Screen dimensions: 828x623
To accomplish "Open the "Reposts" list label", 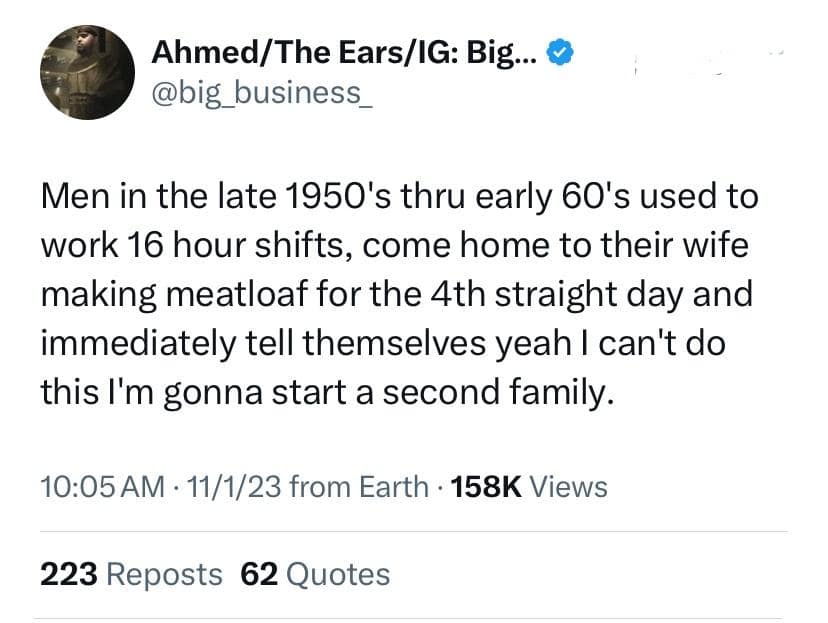I will tap(163, 574).
